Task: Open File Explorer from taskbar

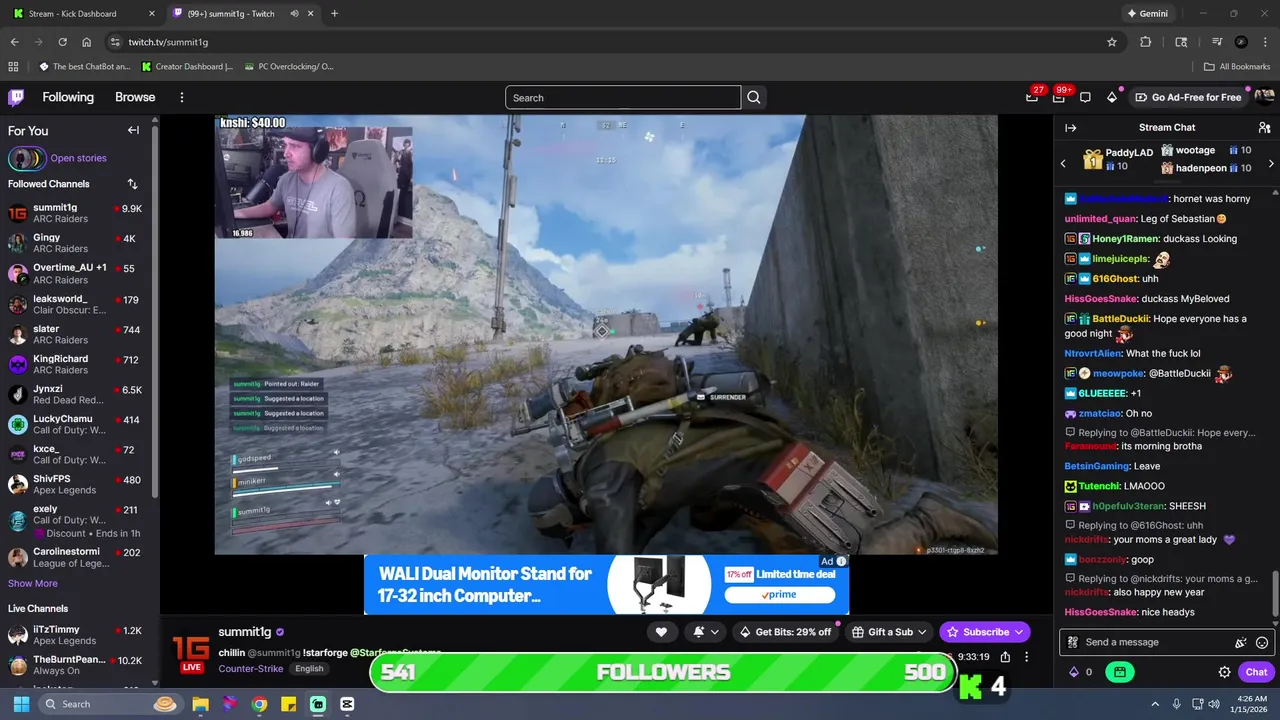Action: (200, 704)
